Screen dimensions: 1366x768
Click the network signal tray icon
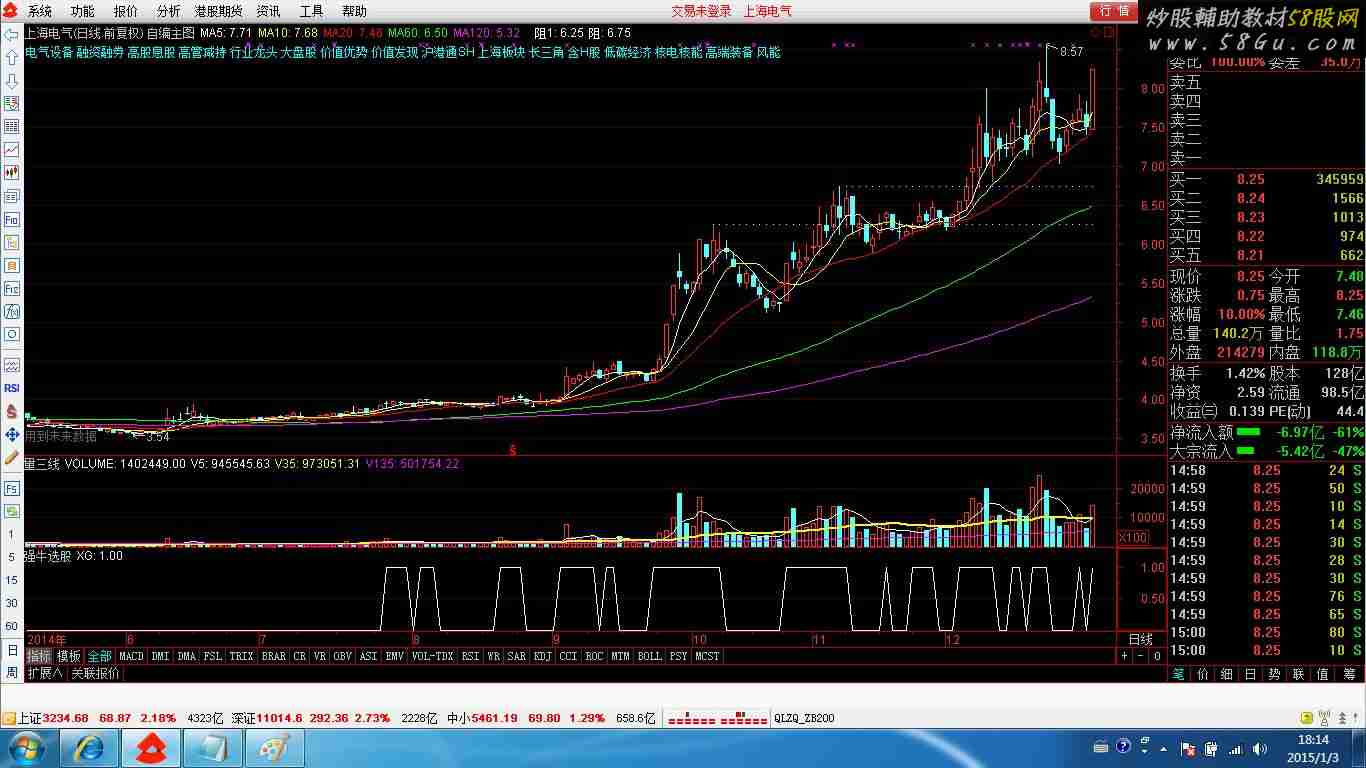click(x=1234, y=748)
